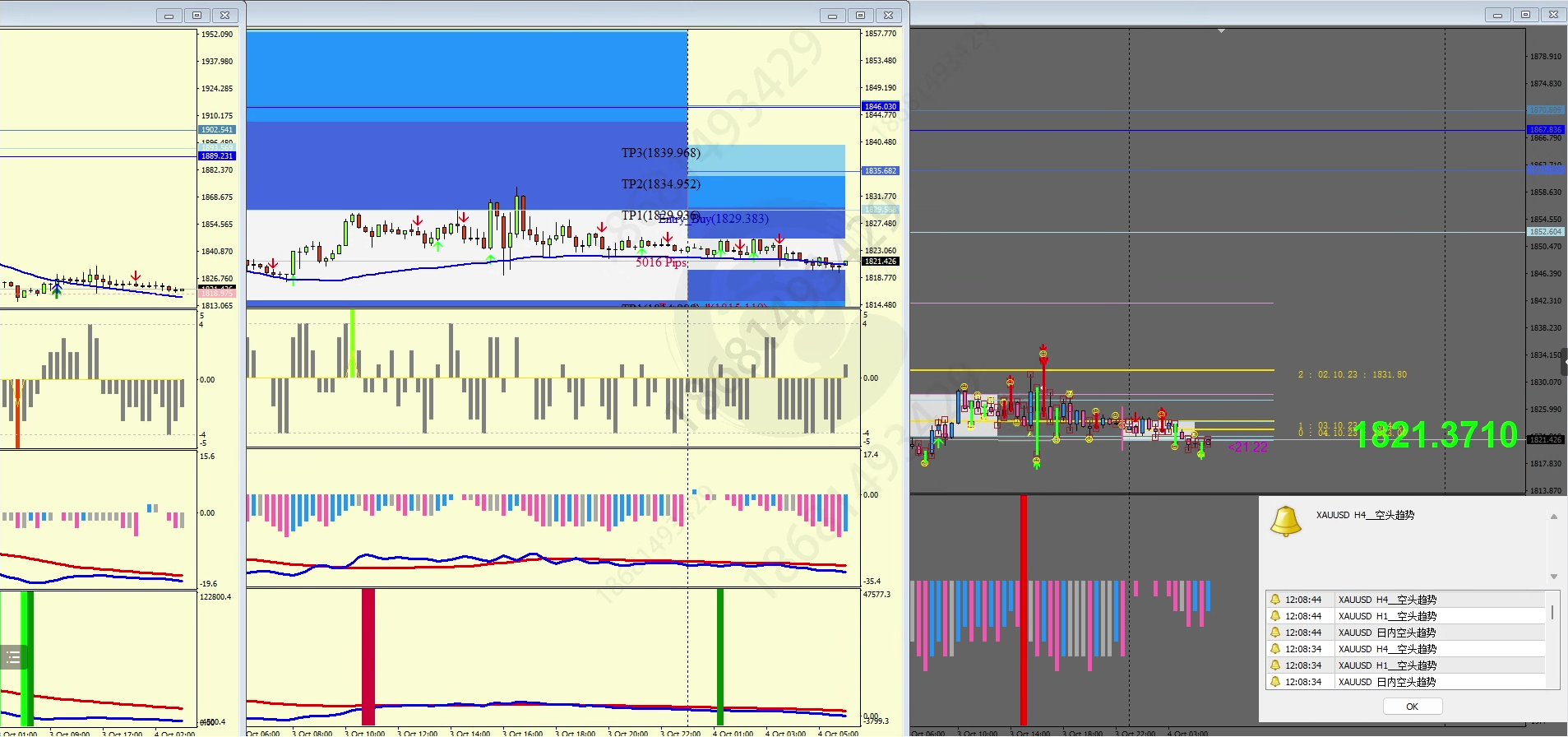1568x737 pixels.
Task: Click the TP3(1839.968) label on middle chart
Action: [x=661, y=153]
